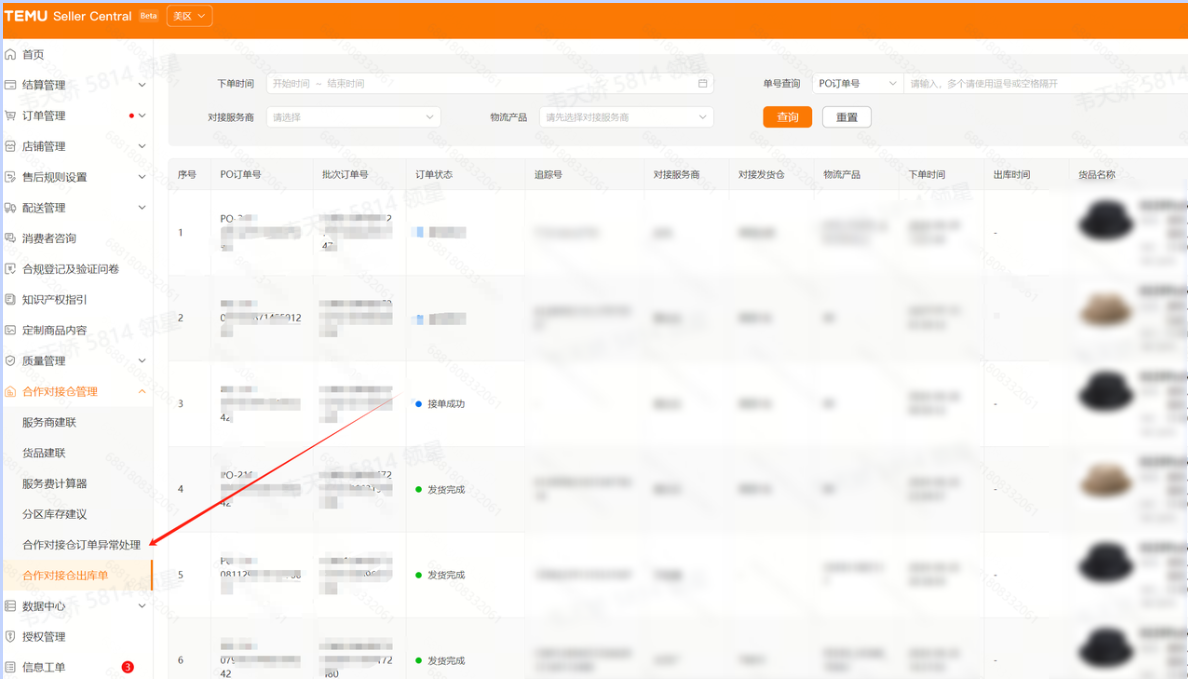Click the 信息工单 icon
The image size is (1188, 679).
[x=11, y=668]
